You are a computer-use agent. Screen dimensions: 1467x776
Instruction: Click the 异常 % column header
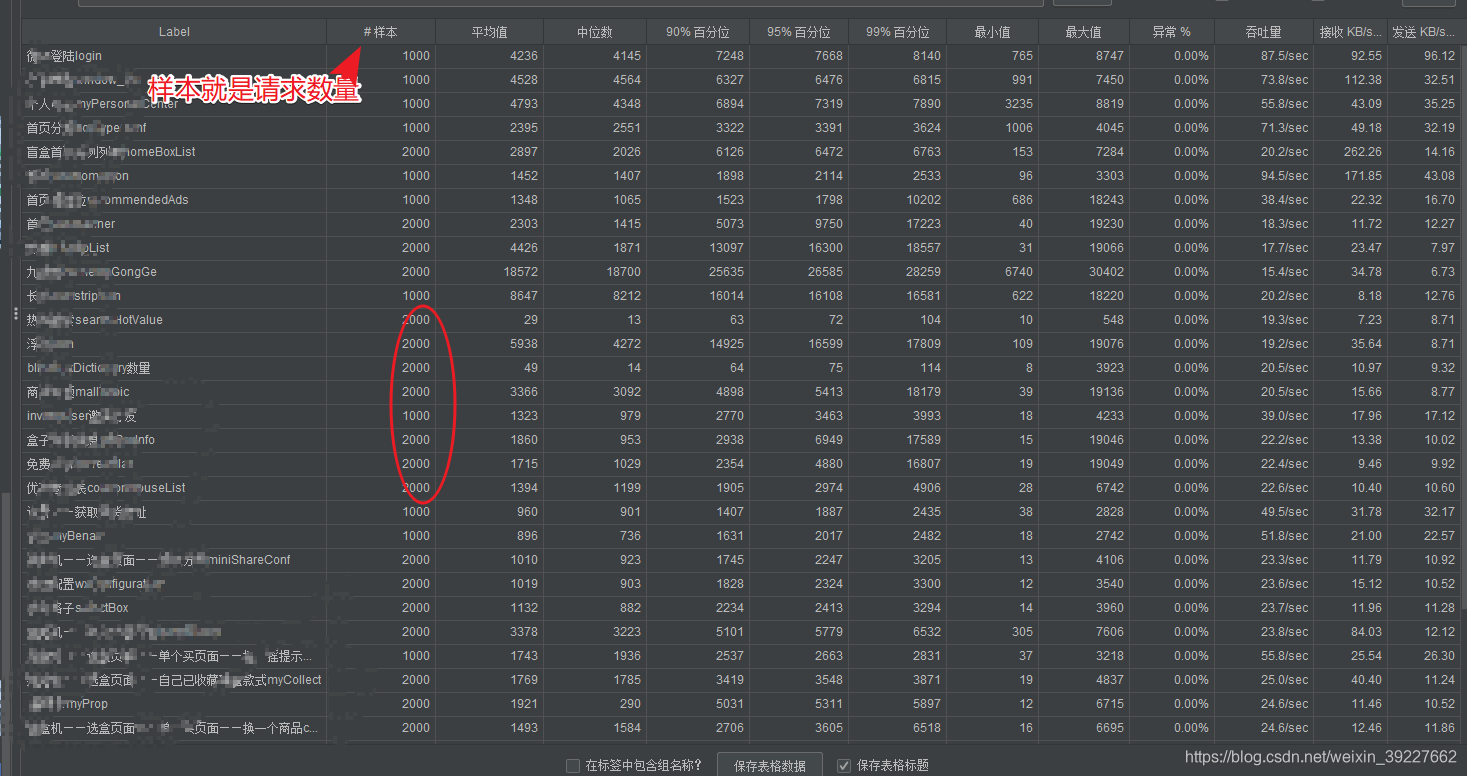point(1172,32)
